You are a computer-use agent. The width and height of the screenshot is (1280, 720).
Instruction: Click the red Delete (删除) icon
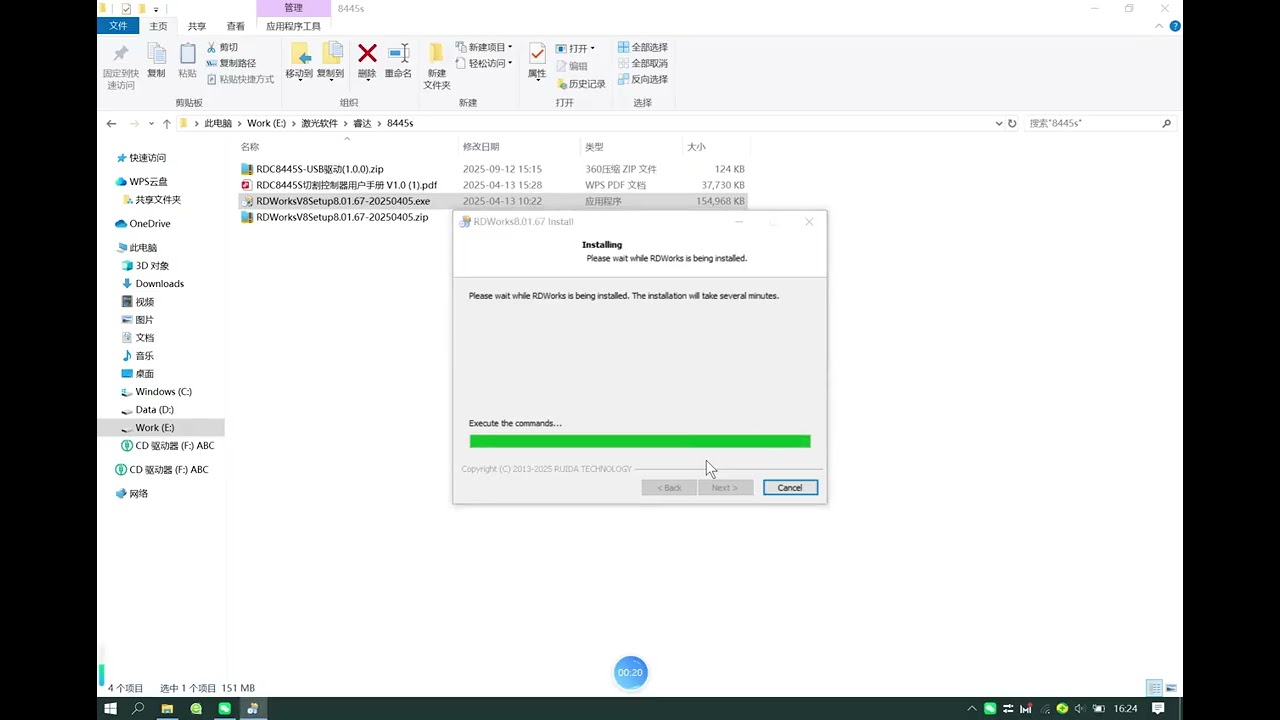pos(367,61)
